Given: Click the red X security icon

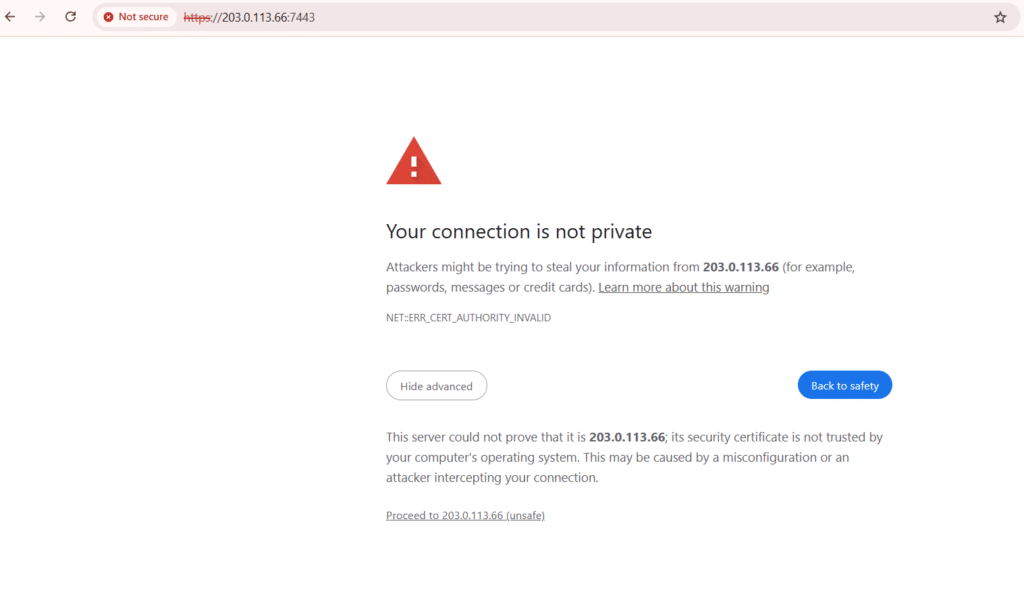Looking at the screenshot, I should [x=108, y=17].
